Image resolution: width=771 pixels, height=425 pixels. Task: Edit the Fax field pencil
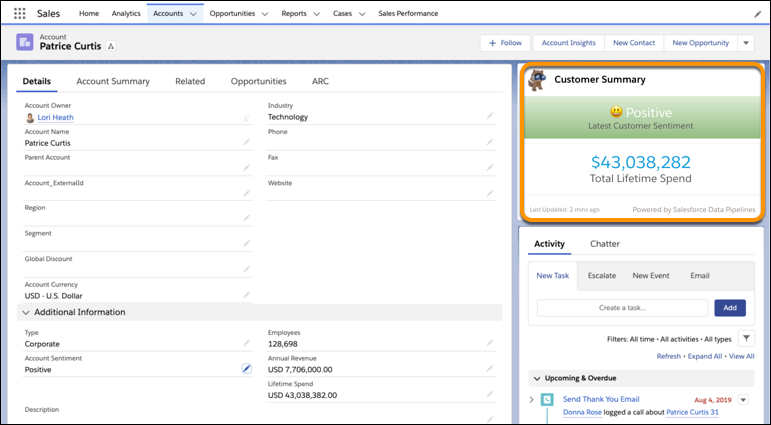490,168
